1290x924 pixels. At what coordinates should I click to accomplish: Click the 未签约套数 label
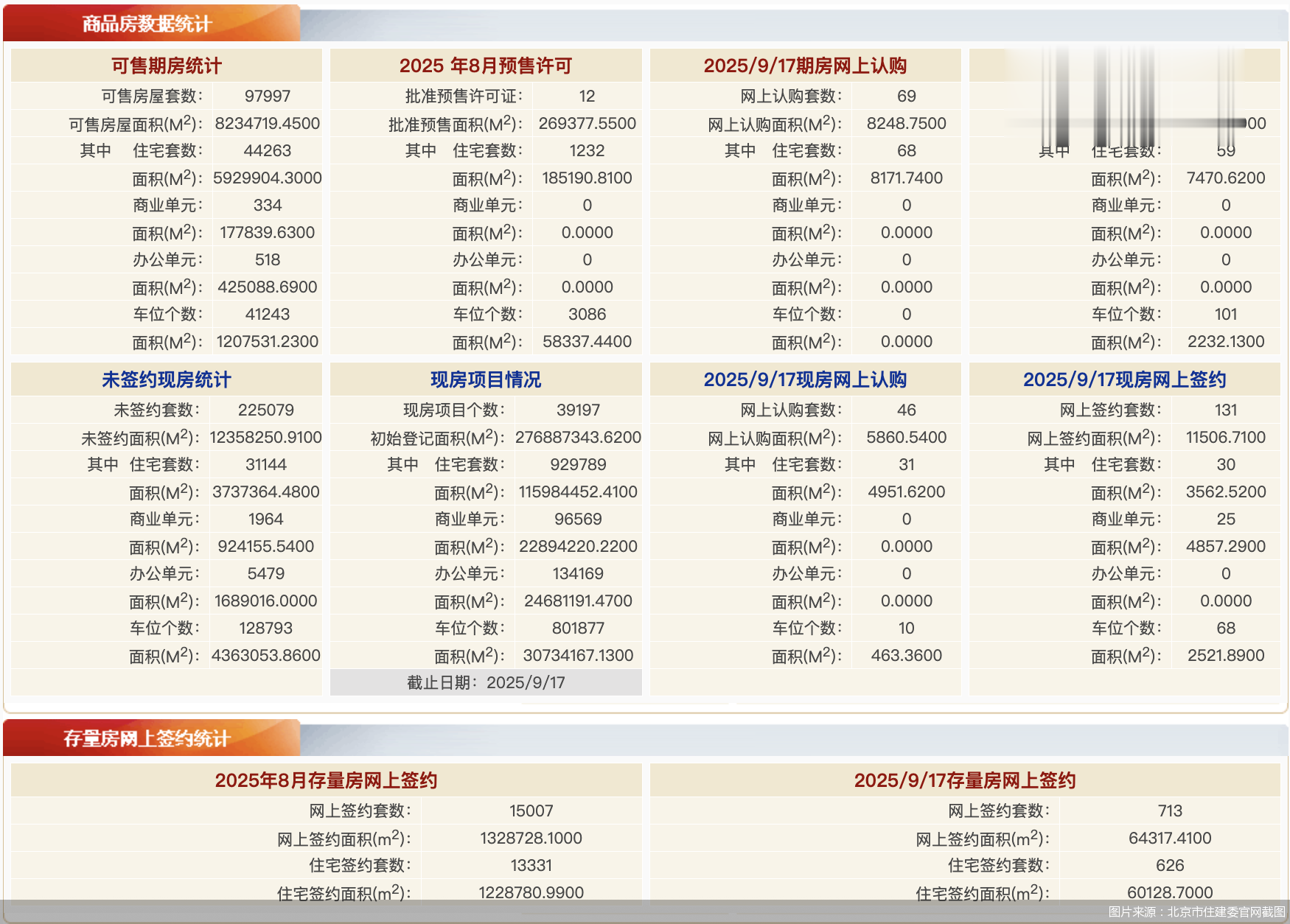[x=157, y=410]
